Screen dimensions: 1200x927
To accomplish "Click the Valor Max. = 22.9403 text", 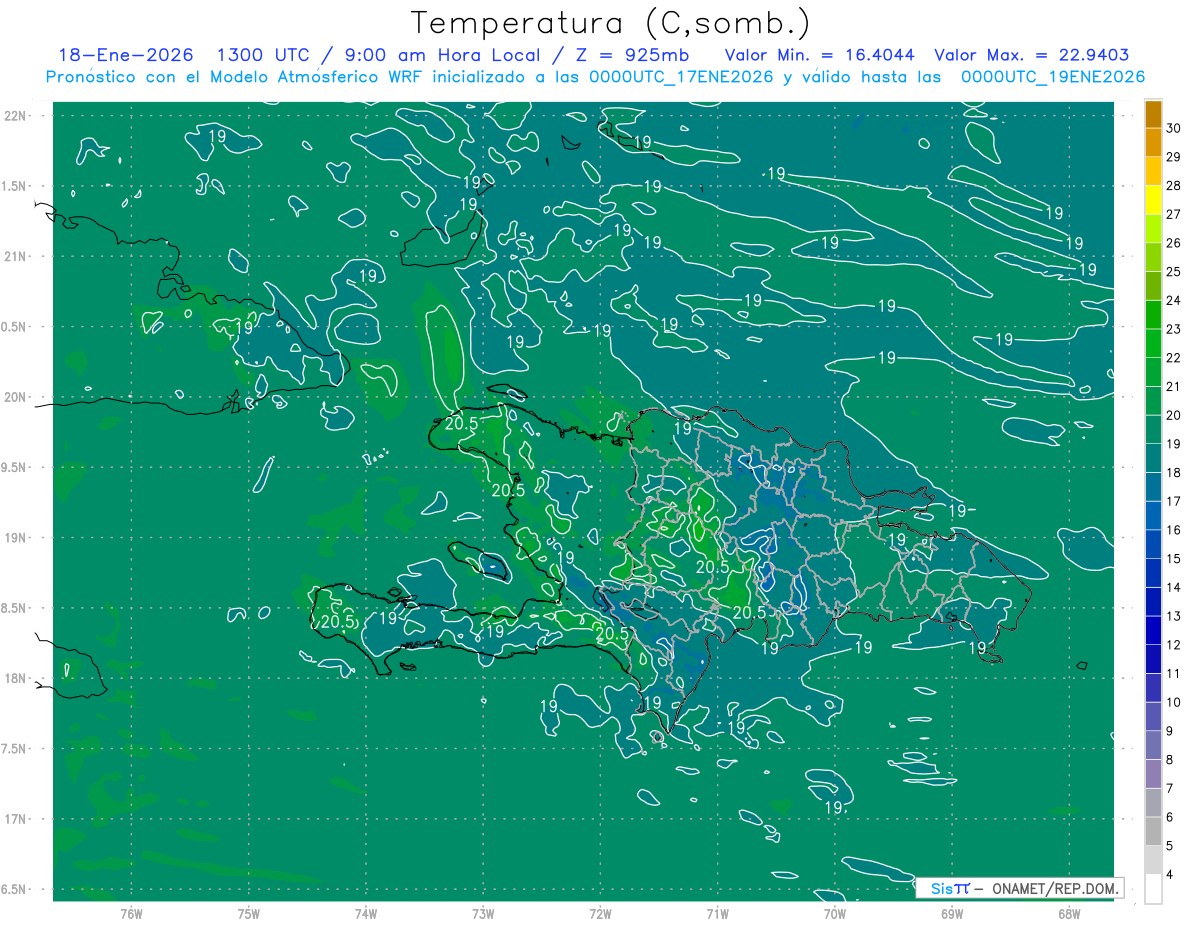I will tap(1030, 55).
